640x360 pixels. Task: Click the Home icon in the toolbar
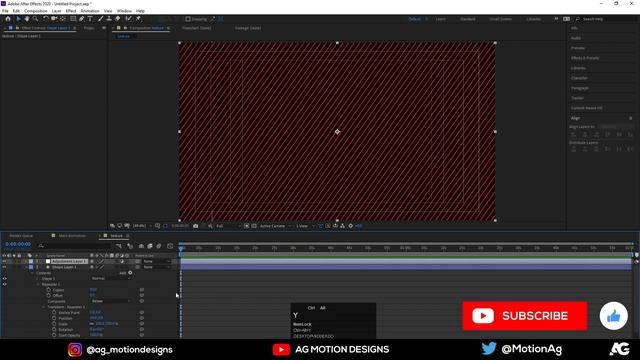click(8, 19)
